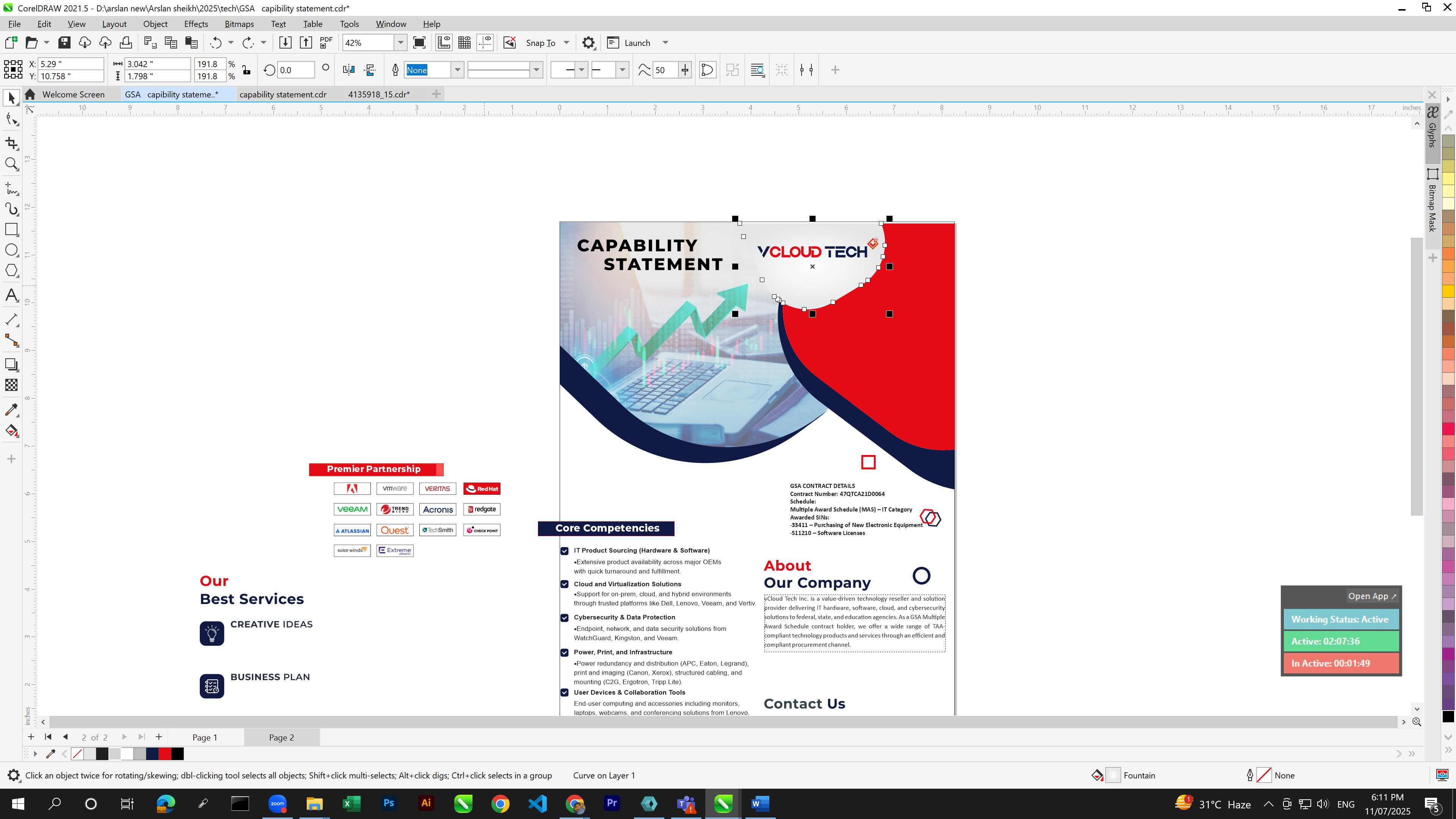Expand the Launch dropdown arrow
This screenshot has height=819, width=1456.
pyautogui.click(x=665, y=43)
